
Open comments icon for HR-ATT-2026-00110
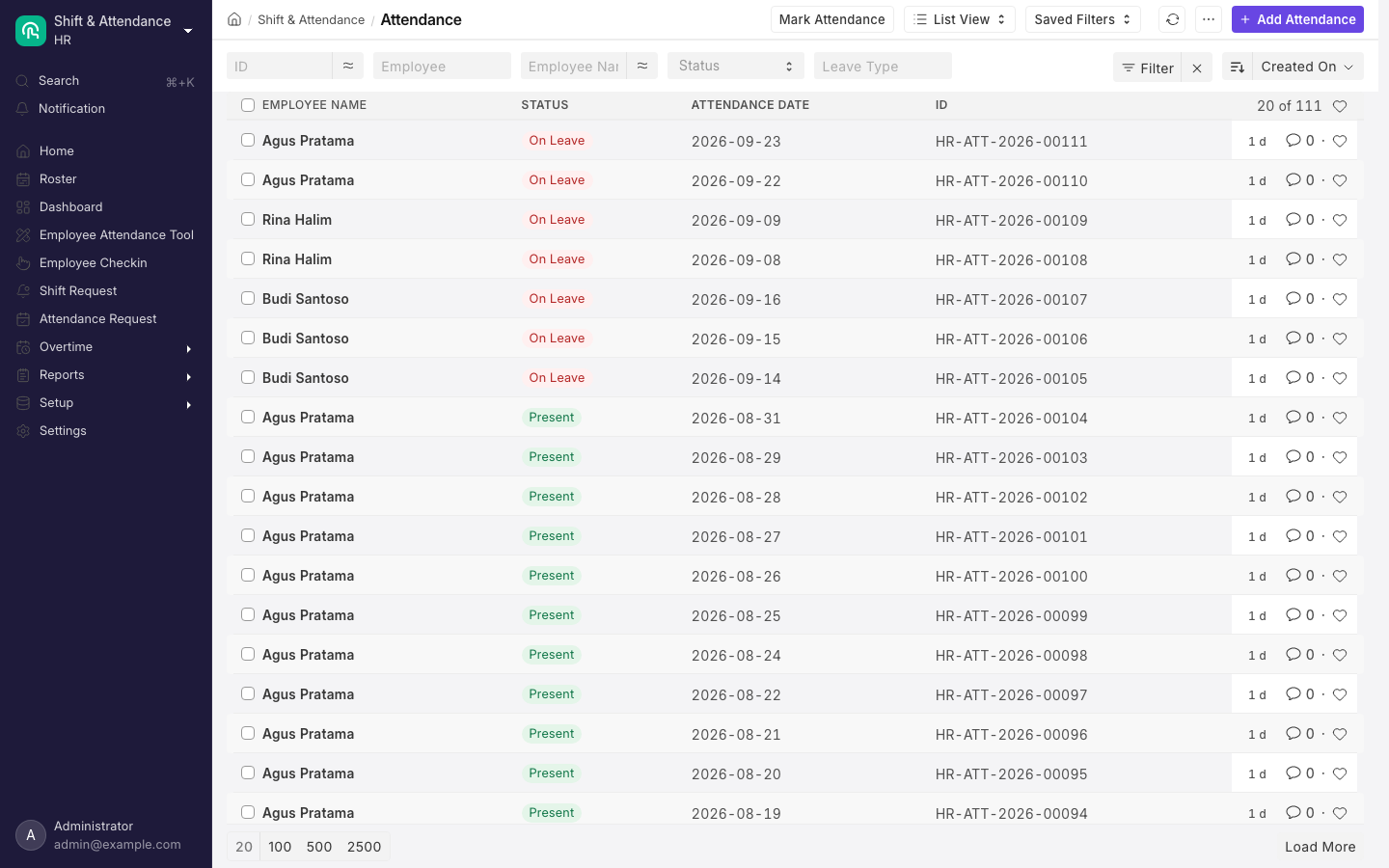(x=1294, y=180)
